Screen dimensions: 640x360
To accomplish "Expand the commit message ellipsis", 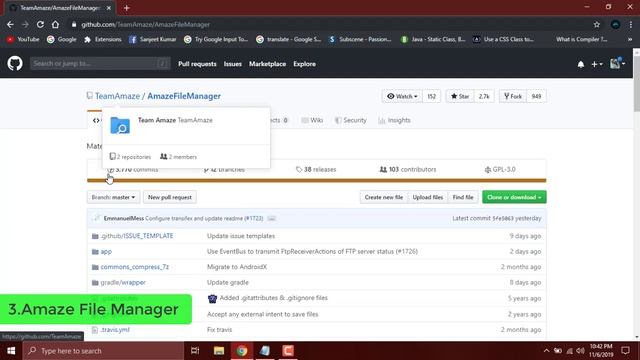I will (x=271, y=219).
